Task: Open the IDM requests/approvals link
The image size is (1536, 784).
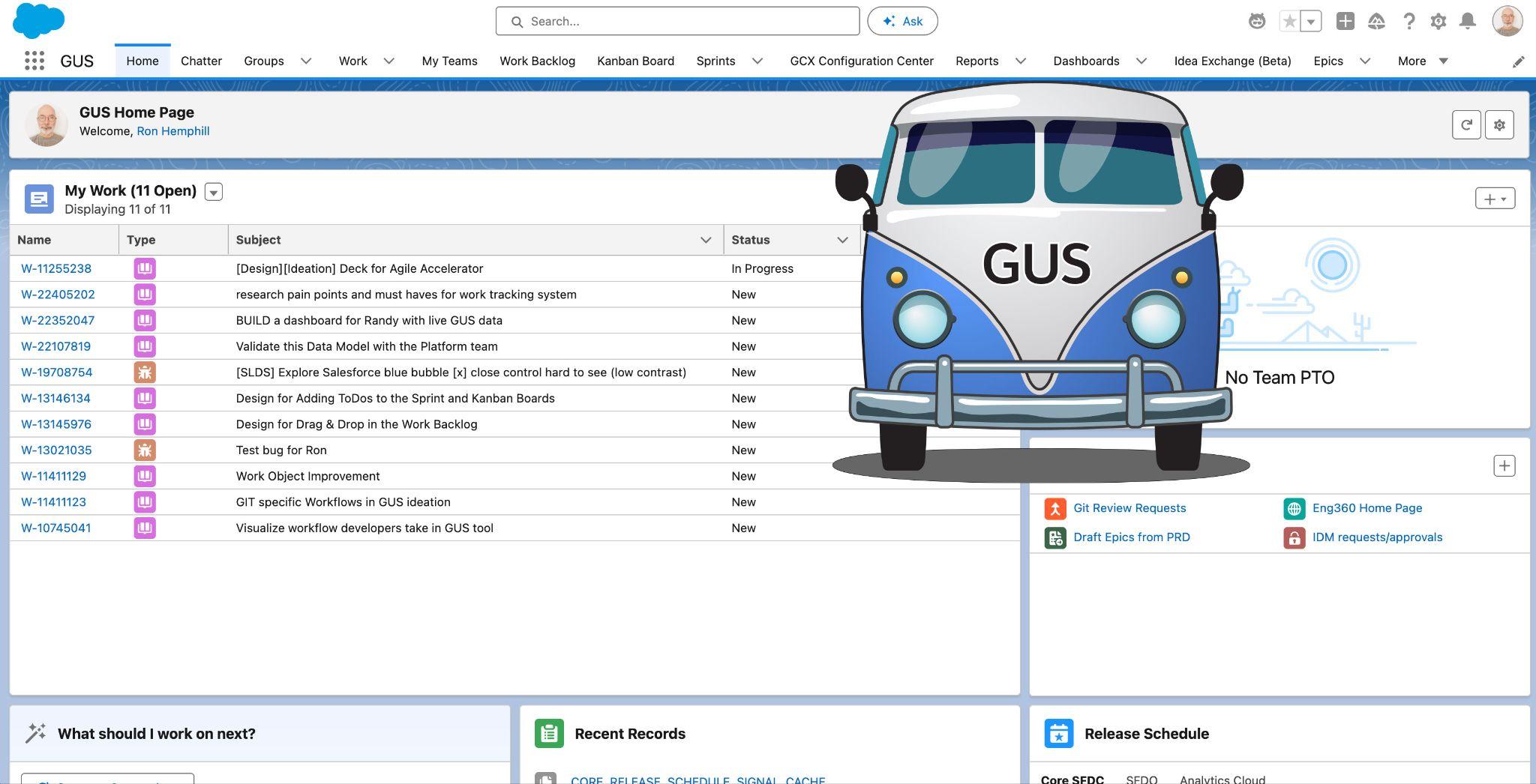Action: [1377, 537]
